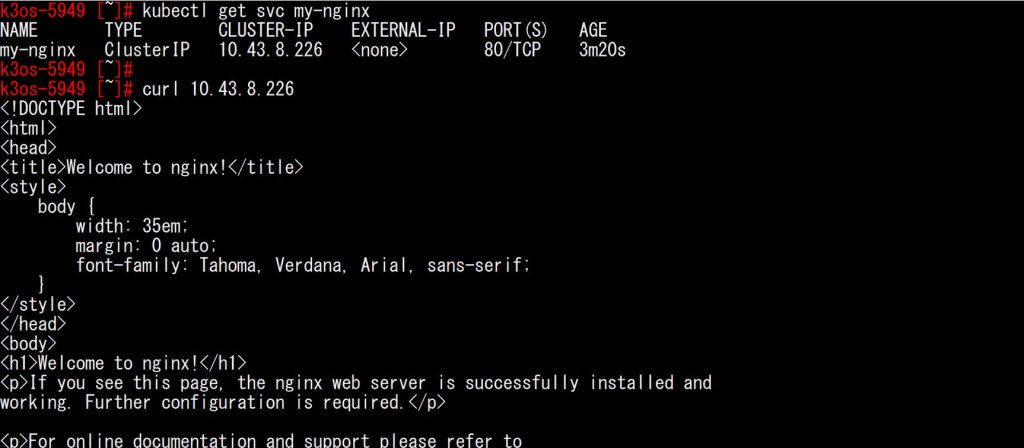Image resolution: width=1024 pixels, height=448 pixels.
Task: Click the cluster IP 10.43.8.226 in the table
Action: click(x=270, y=50)
